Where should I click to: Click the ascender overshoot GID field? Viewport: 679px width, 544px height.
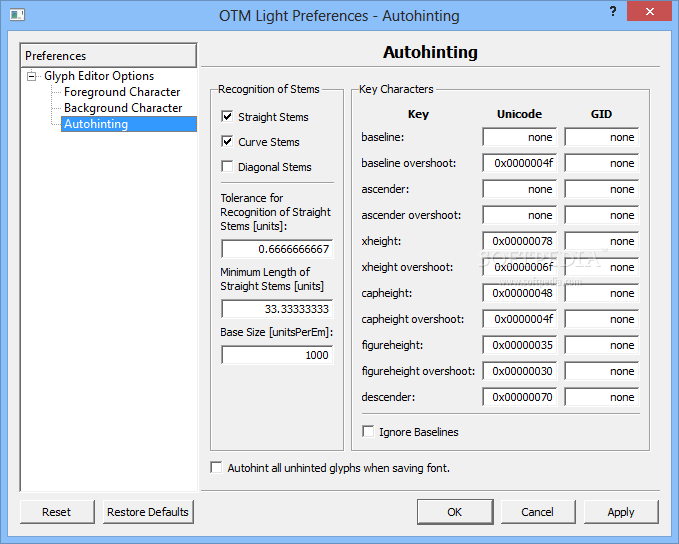tap(601, 215)
